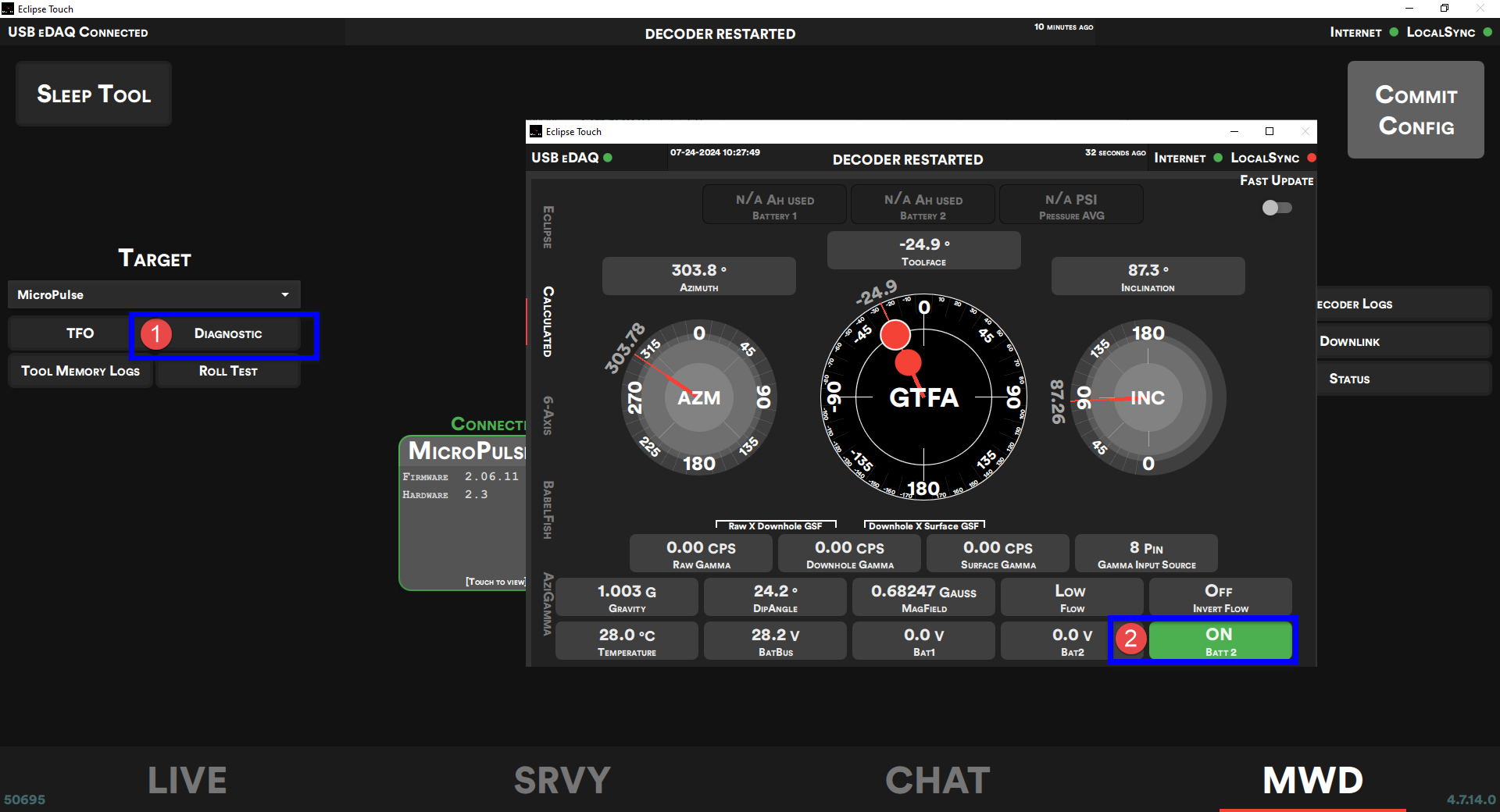The height and width of the screenshot is (812, 1500).
Task: Click the Low Flow tile
Action: [x=1071, y=597]
